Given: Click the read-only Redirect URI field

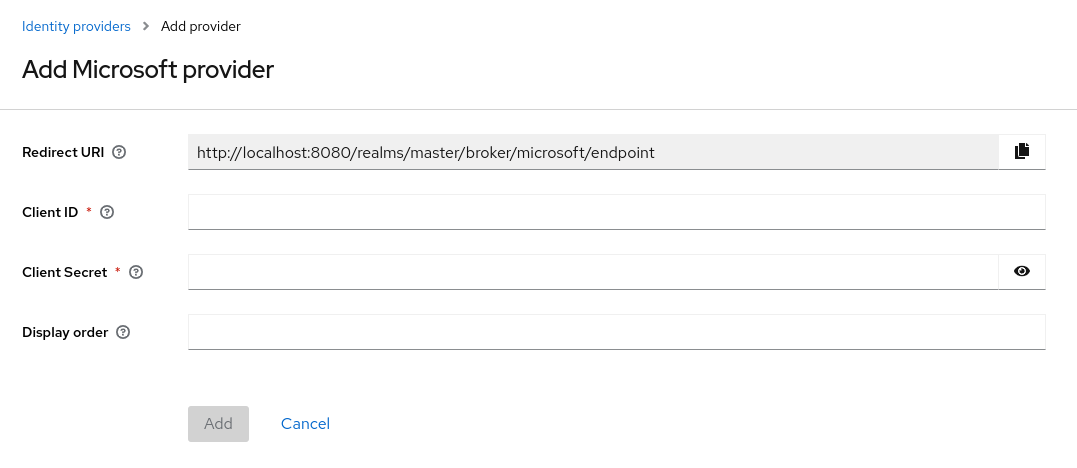Looking at the screenshot, I should [x=592, y=152].
